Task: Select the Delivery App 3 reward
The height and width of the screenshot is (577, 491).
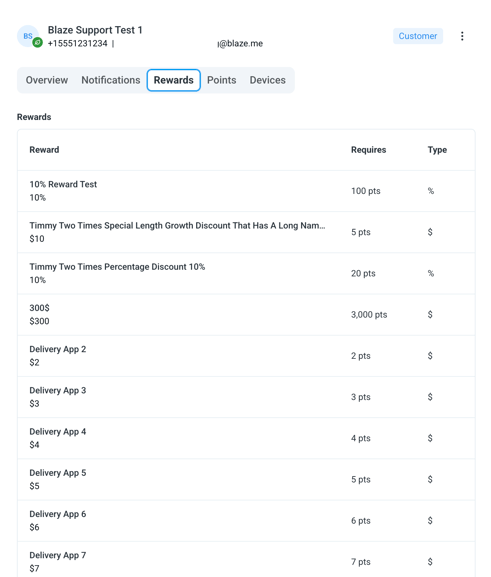Action: click(x=58, y=390)
